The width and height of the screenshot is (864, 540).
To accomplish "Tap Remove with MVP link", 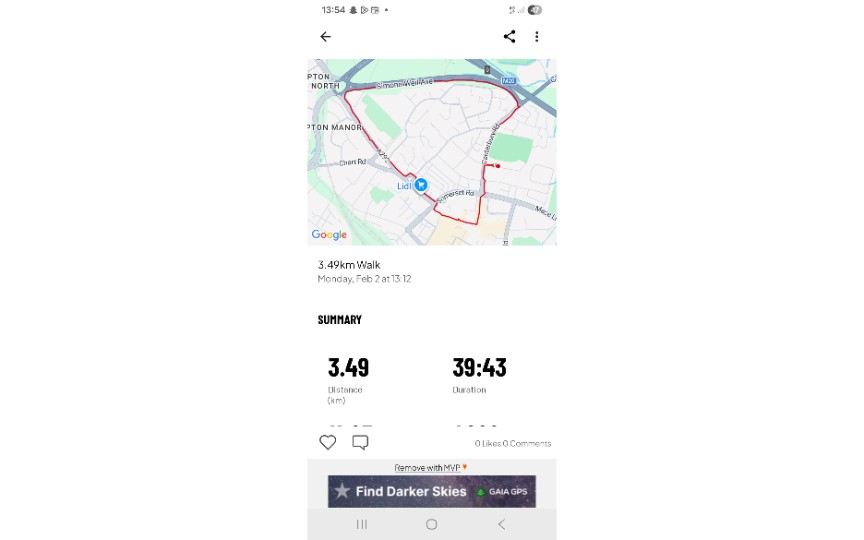I will click(x=430, y=467).
